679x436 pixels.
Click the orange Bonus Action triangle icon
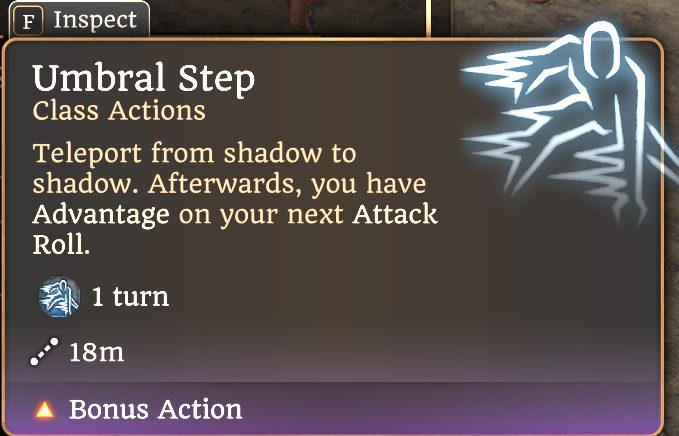(x=45, y=410)
